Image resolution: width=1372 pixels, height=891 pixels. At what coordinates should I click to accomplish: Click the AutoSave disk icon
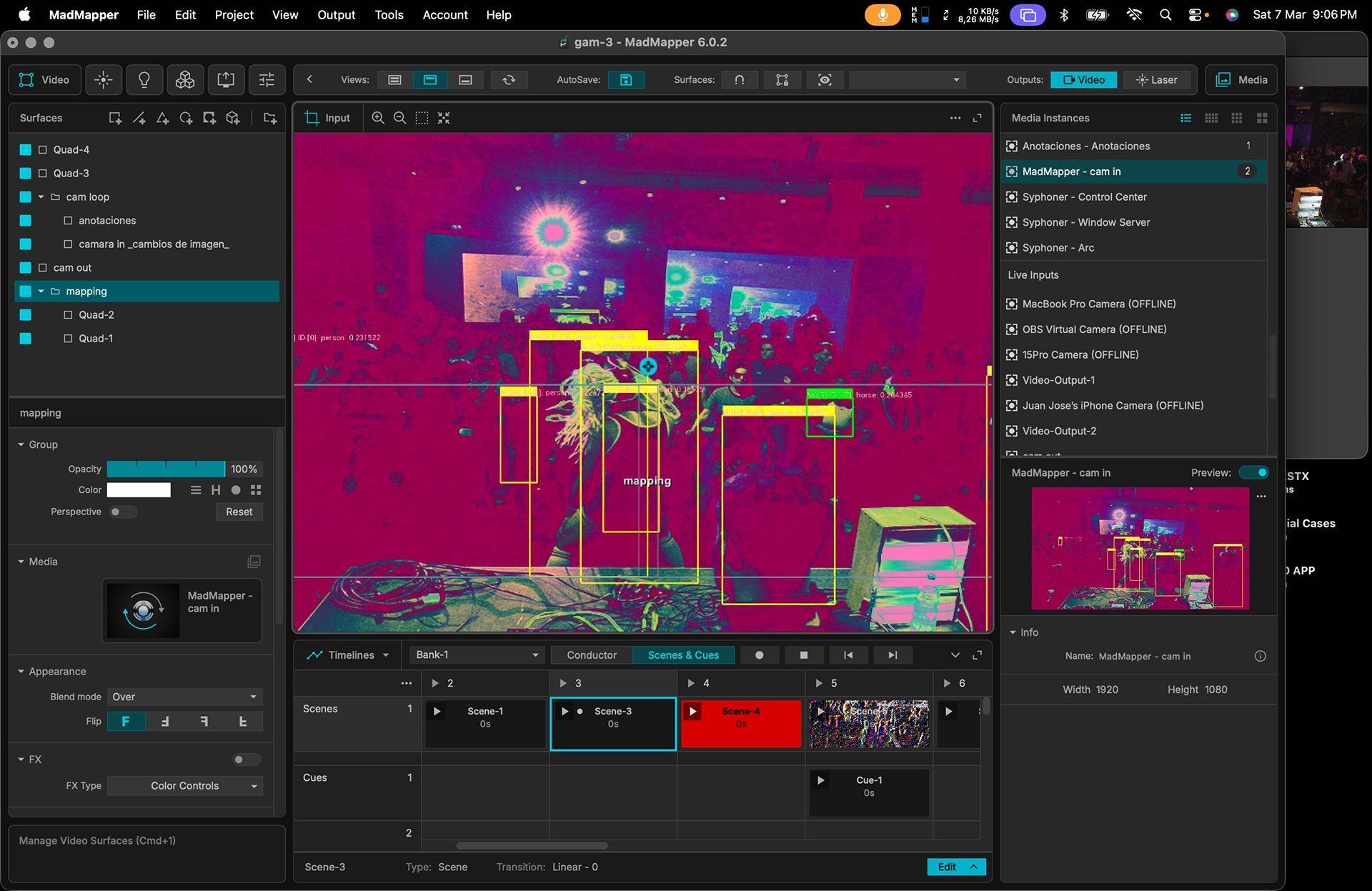pos(626,80)
